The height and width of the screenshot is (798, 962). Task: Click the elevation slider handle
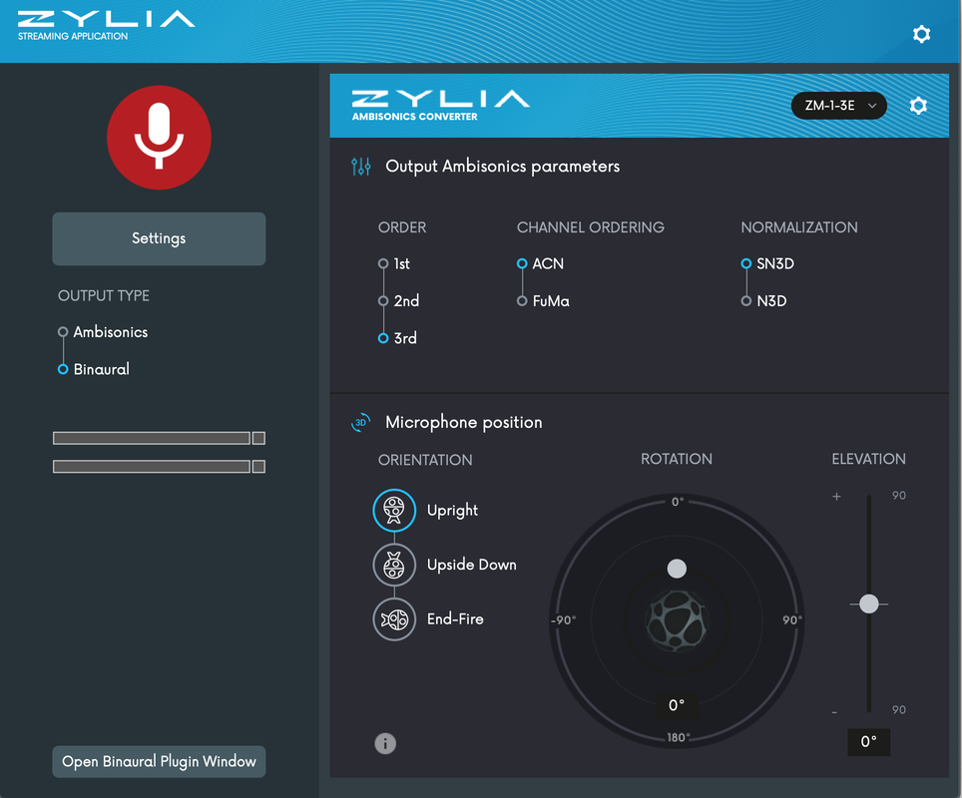[x=869, y=604]
